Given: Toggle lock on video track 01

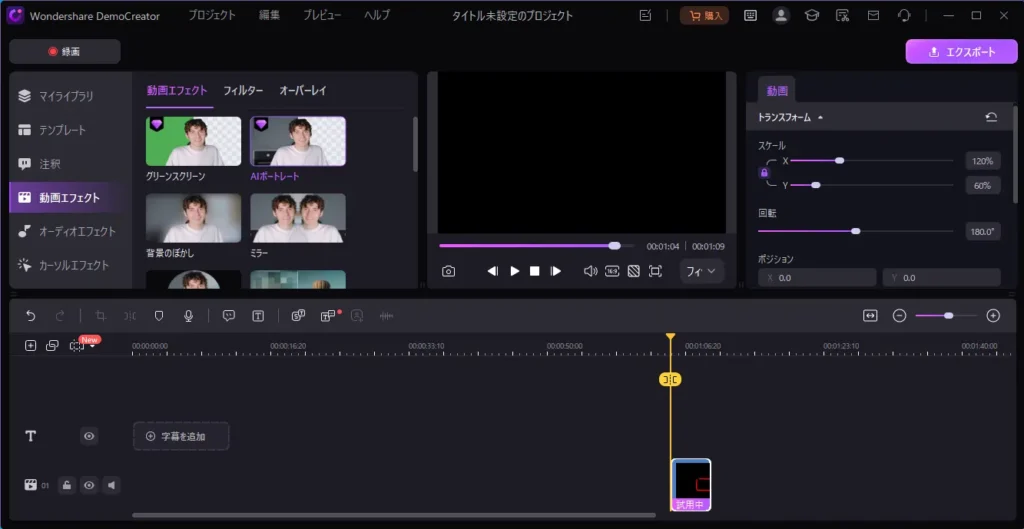Looking at the screenshot, I should coord(66,485).
